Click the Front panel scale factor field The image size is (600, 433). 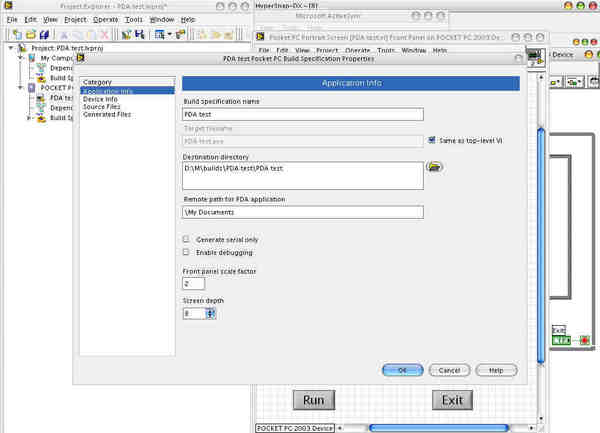tap(194, 283)
